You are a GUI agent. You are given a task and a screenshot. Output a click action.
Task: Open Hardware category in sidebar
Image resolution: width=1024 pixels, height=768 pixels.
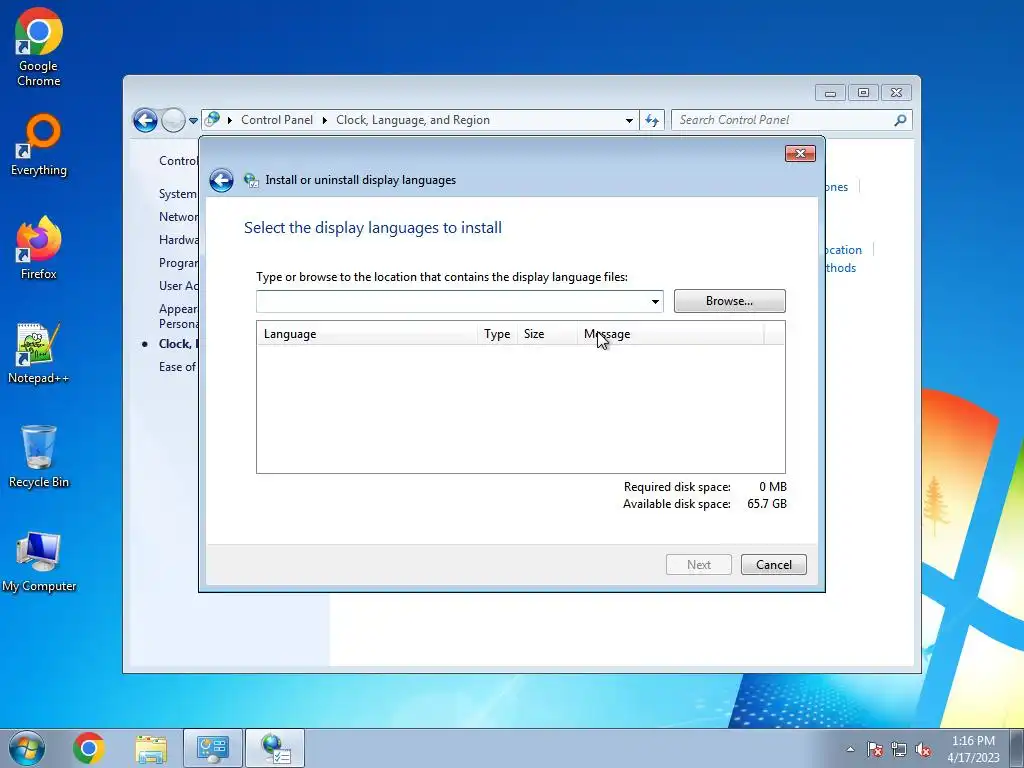178,240
